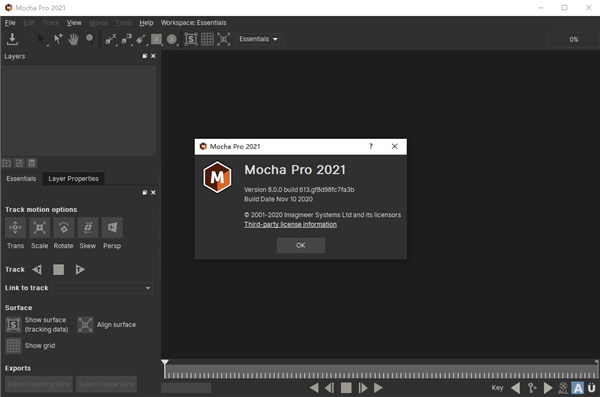Undock the Layers panel

145,56
